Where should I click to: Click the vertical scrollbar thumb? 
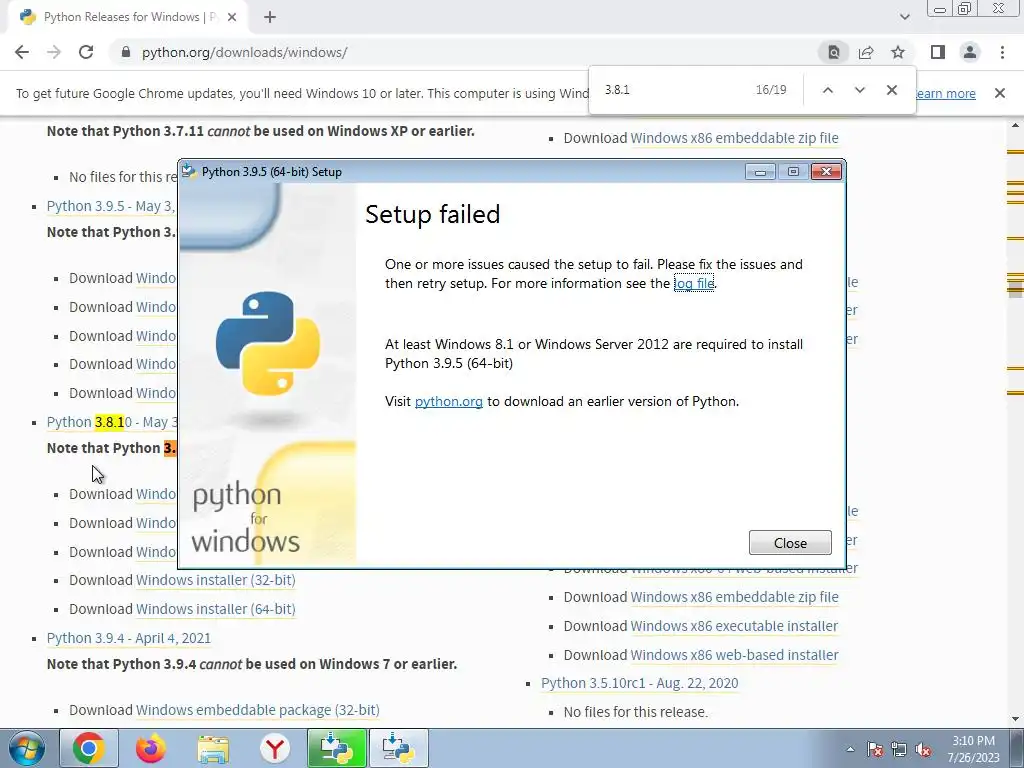point(1015,289)
